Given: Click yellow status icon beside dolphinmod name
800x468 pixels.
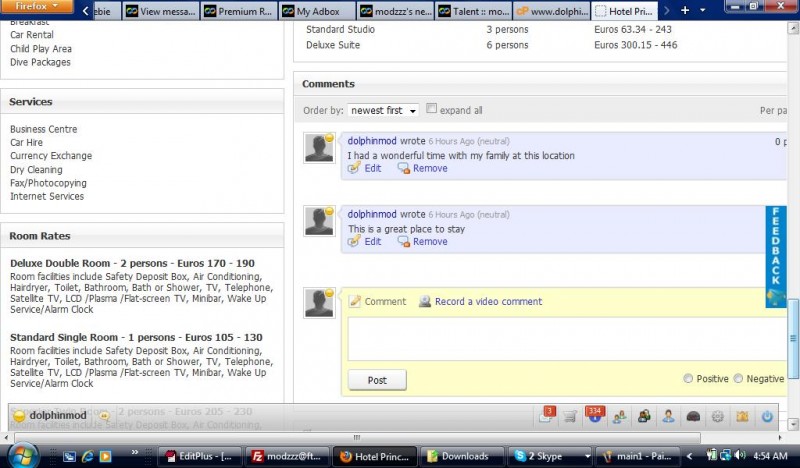Looking at the screenshot, I should pyautogui.click(x=19, y=415).
